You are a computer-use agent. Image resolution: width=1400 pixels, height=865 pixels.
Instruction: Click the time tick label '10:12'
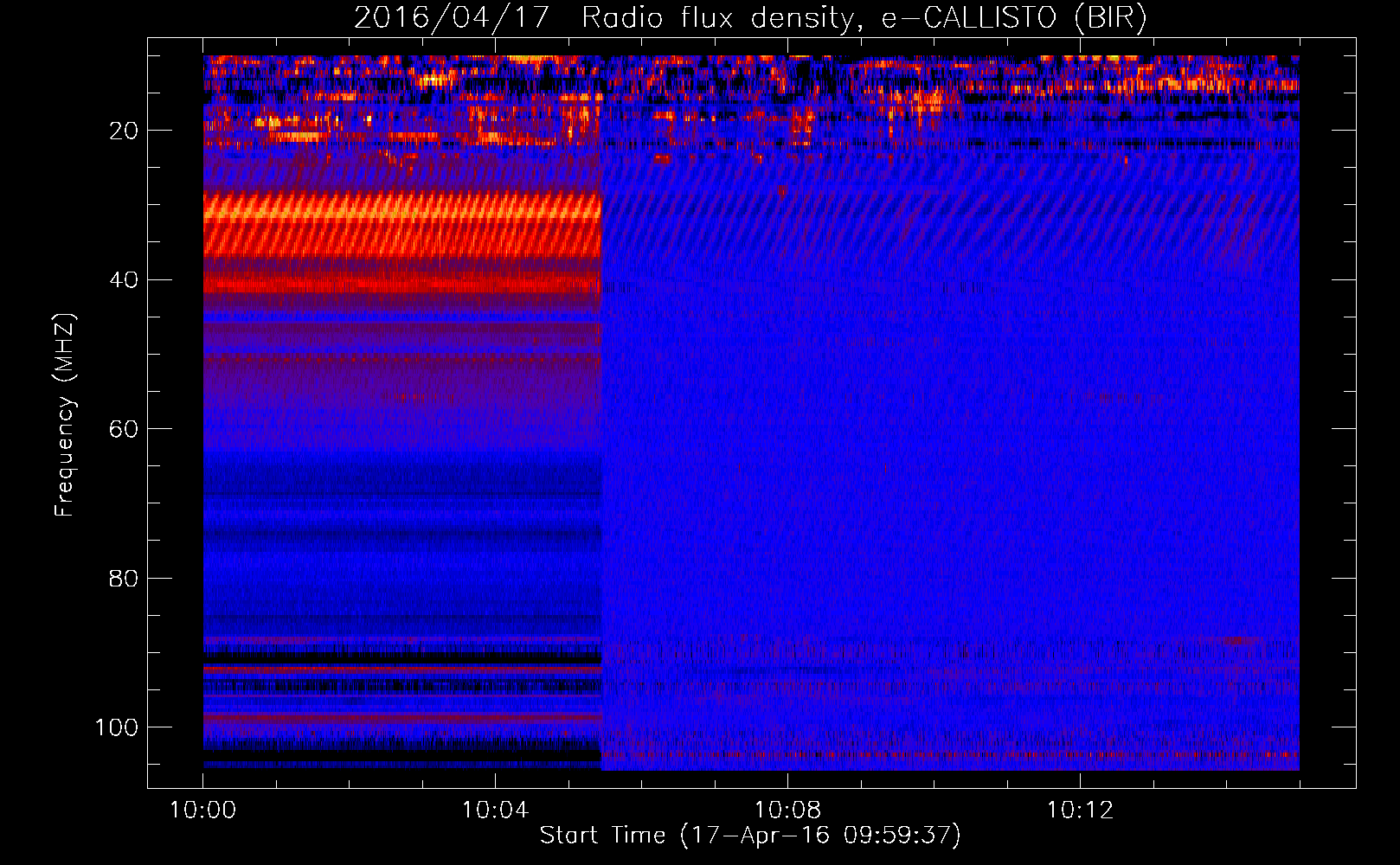[1080, 811]
